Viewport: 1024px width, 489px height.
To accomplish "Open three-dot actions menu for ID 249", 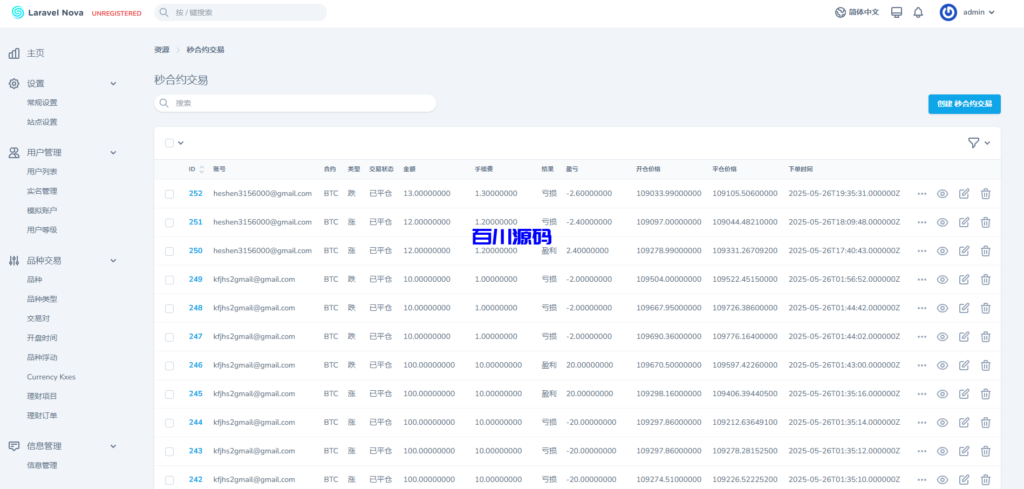I will [x=921, y=280].
